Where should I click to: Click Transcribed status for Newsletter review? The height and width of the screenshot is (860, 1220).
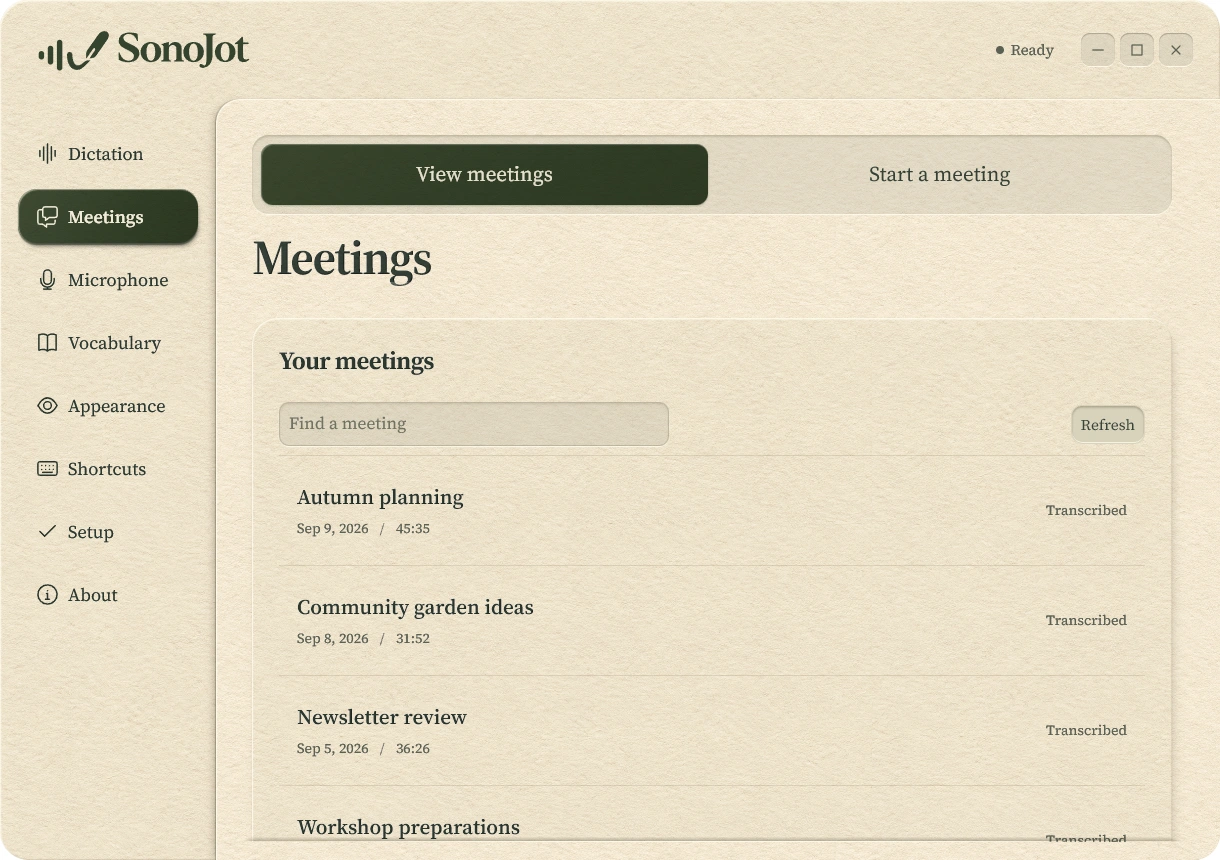click(x=1086, y=730)
